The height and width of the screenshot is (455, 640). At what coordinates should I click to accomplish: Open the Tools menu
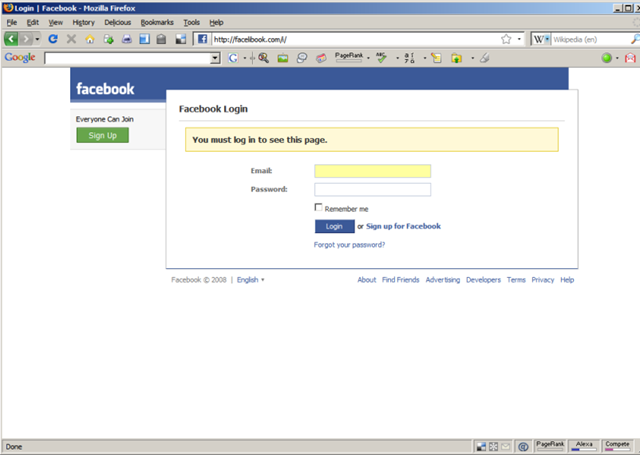pyautogui.click(x=191, y=22)
